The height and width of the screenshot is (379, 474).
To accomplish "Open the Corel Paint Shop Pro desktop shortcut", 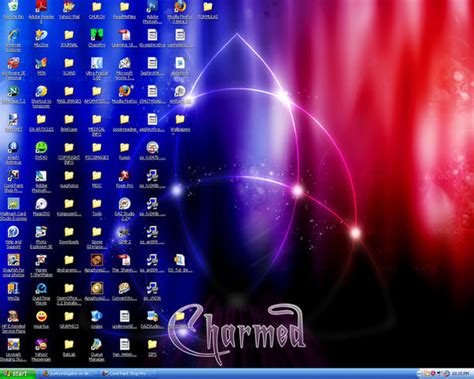I will coord(13,181).
